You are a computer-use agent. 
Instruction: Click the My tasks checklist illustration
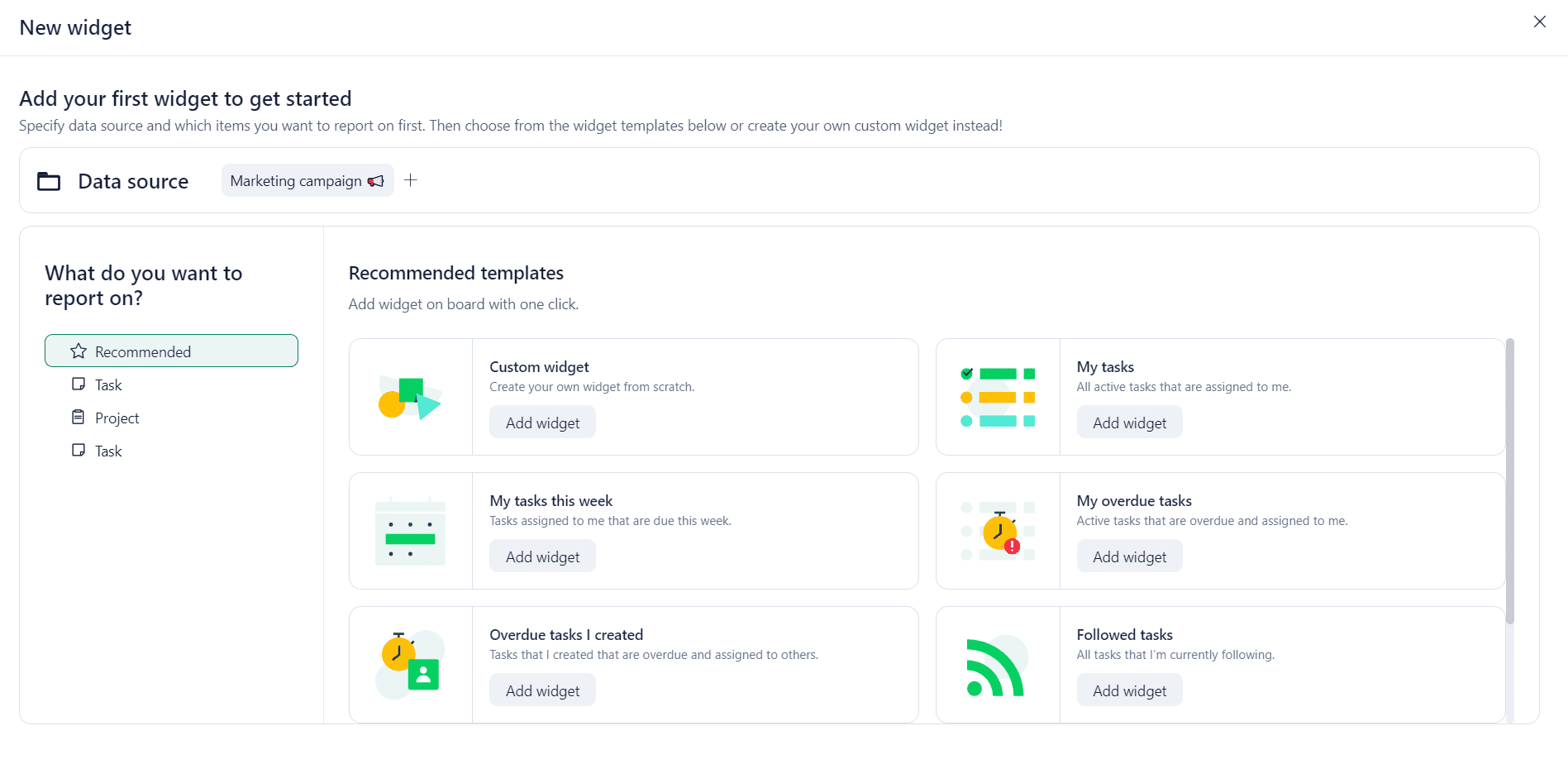(x=998, y=398)
